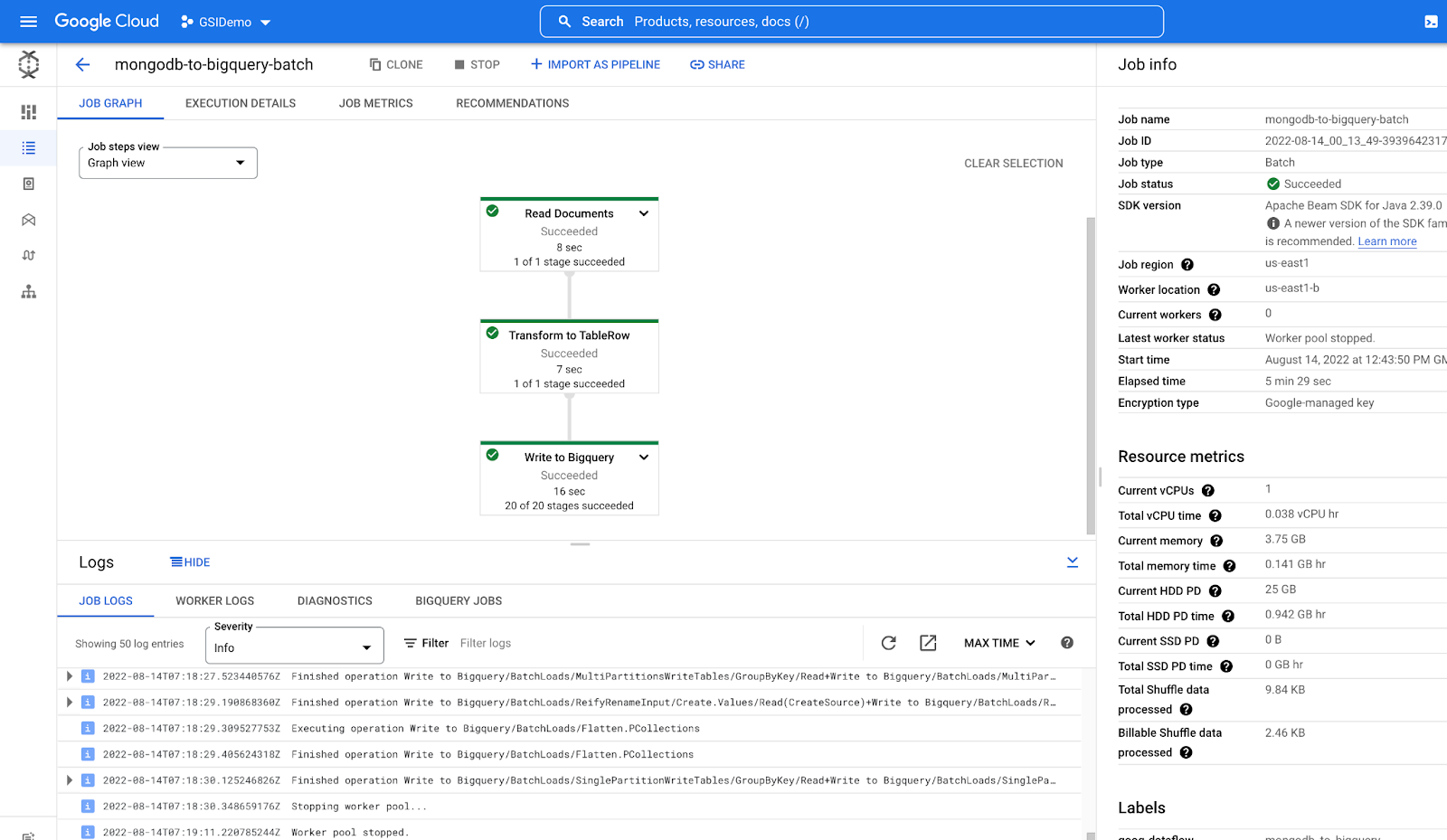Open the Severity Info dropdown
The width and height of the screenshot is (1447, 840).
pos(295,646)
